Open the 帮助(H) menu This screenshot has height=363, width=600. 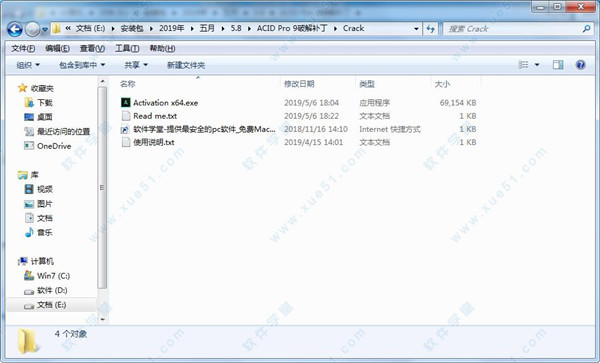pyautogui.click(x=162, y=49)
